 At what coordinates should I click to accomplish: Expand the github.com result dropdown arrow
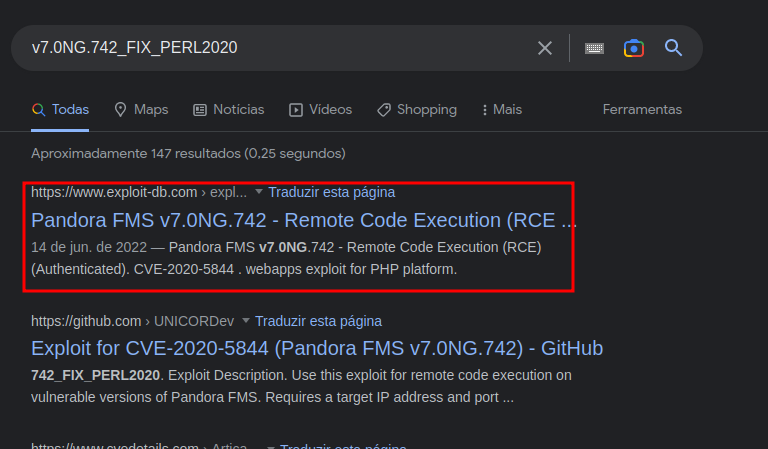245,321
